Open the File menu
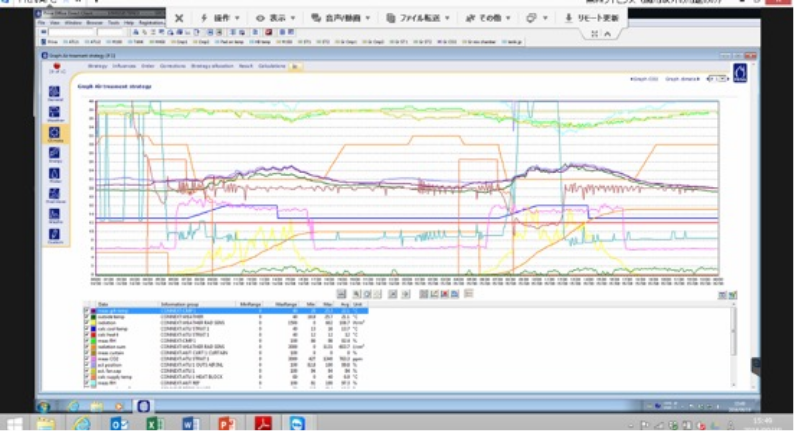The width and height of the screenshot is (794, 431). pos(42,23)
